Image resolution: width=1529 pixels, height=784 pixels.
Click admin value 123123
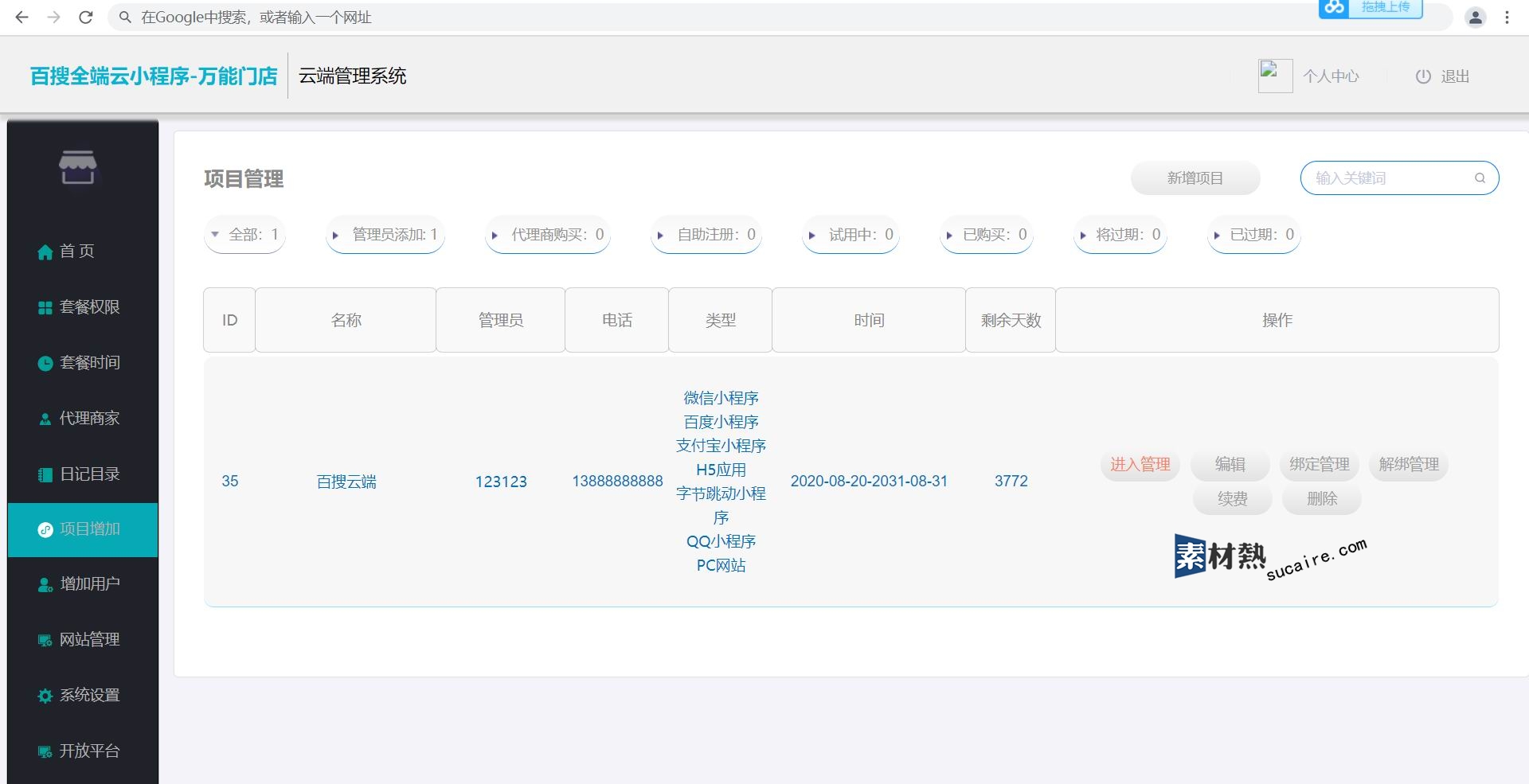click(x=501, y=482)
